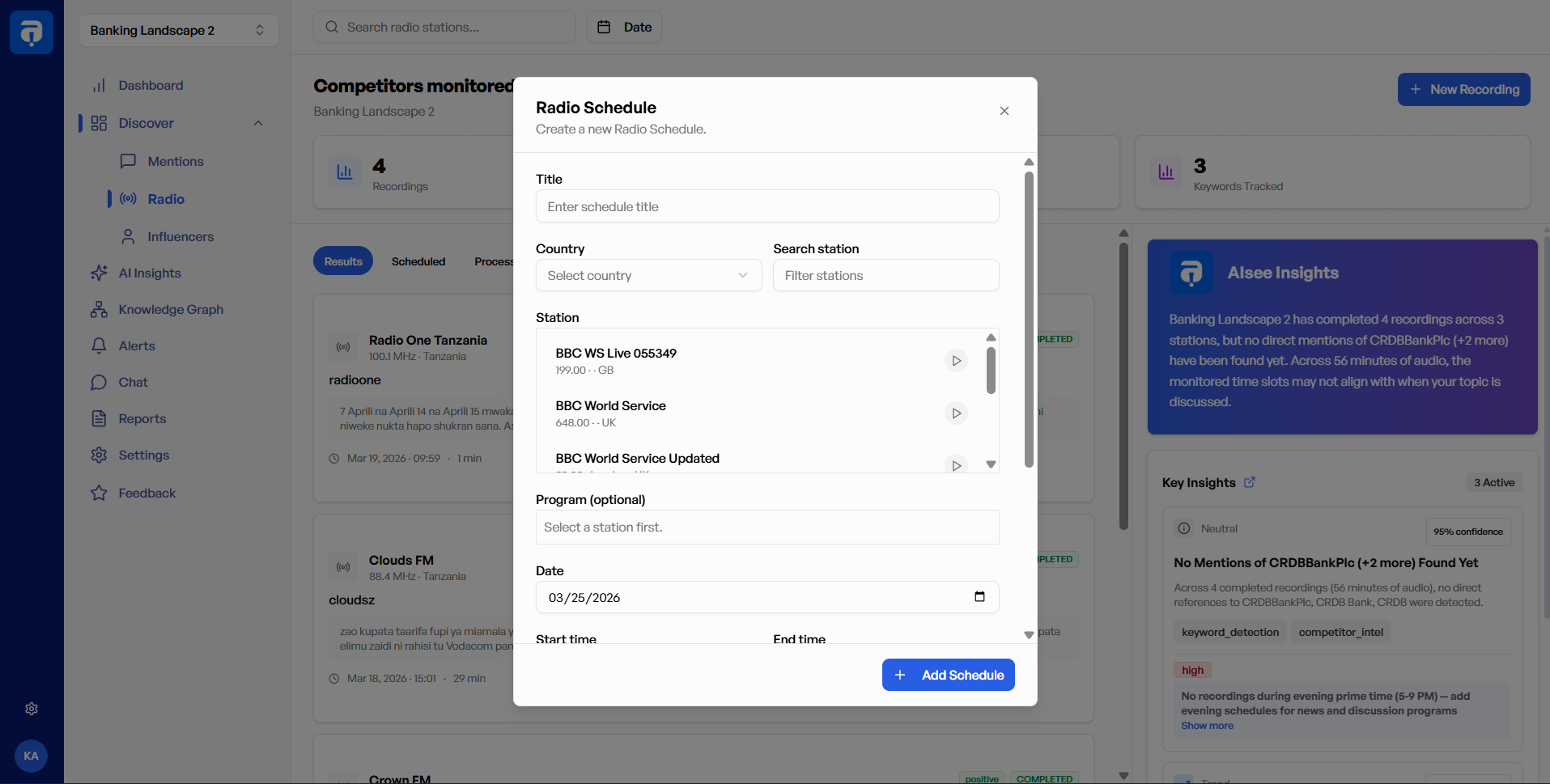The height and width of the screenshot is (784, 1550).
Task: Click the Alsee logo in top-left corner
Action: [x=32, y=32]
